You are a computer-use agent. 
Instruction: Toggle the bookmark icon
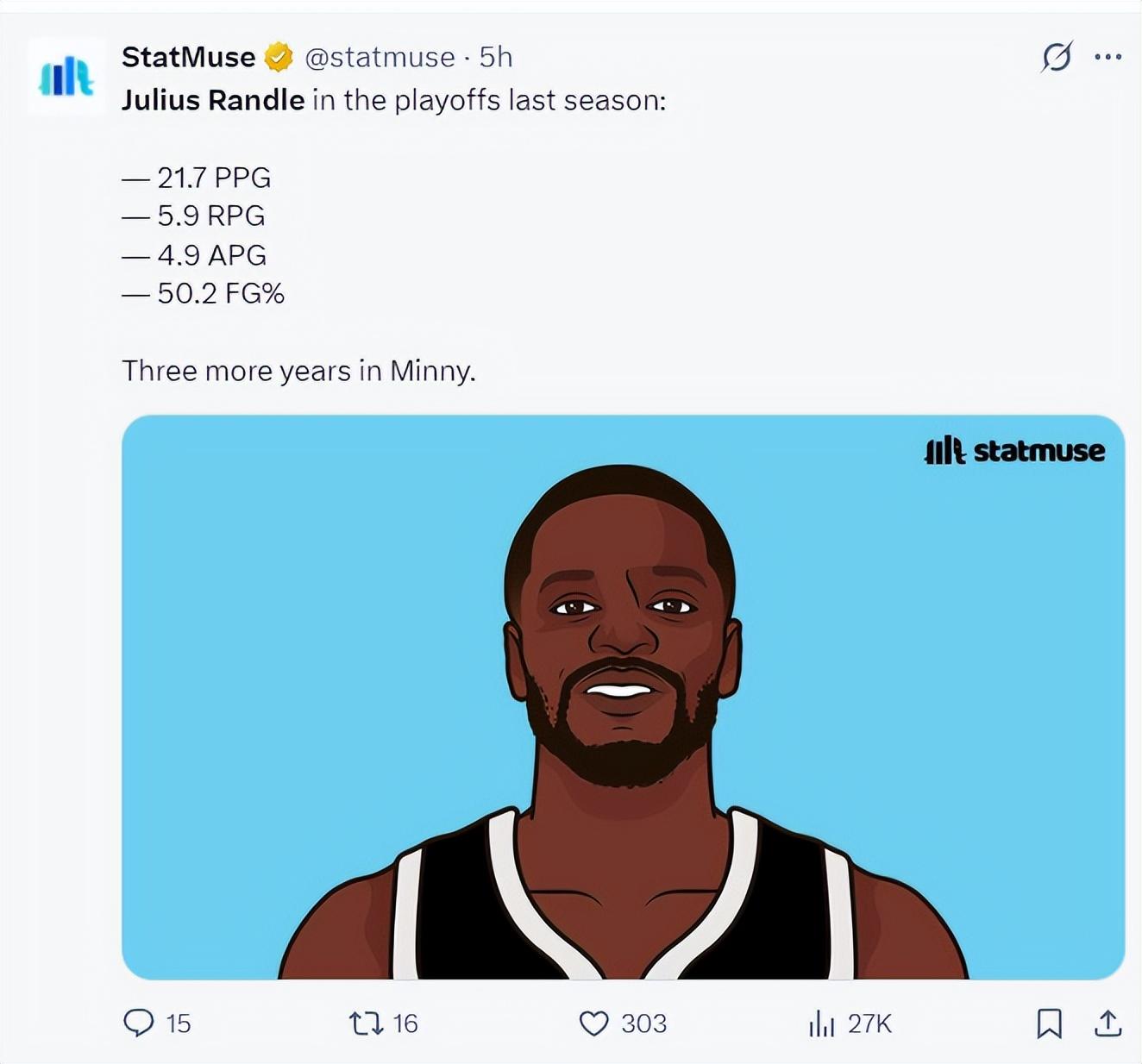(1049, 1023)
